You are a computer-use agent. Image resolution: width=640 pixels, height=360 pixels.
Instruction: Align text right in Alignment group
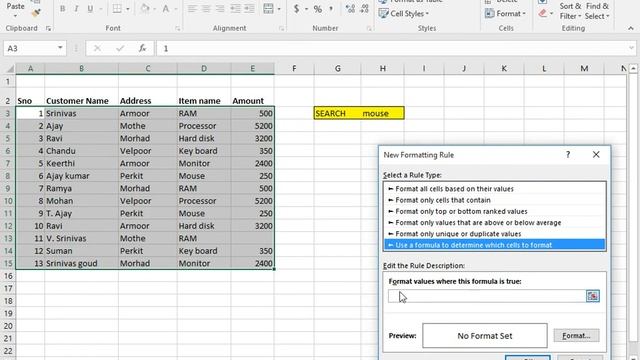point(220,9)
